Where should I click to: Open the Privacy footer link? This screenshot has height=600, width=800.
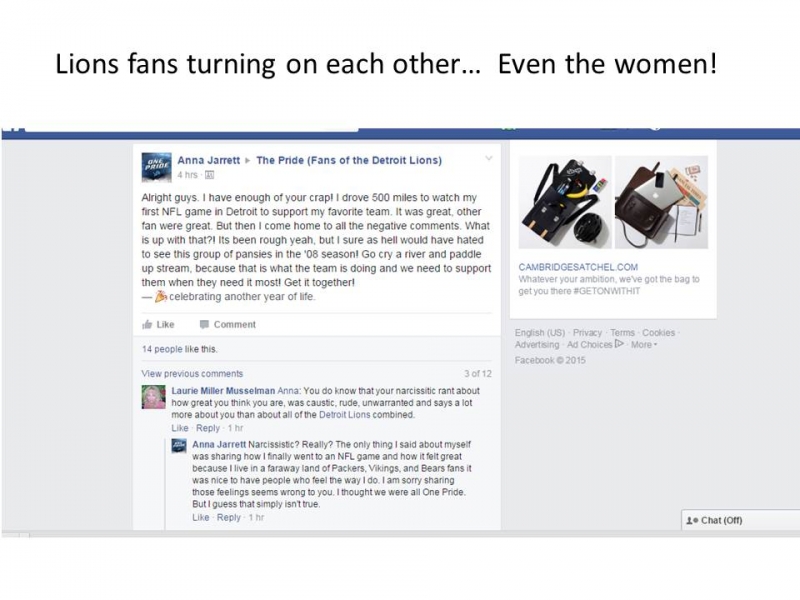coord(587,333)
